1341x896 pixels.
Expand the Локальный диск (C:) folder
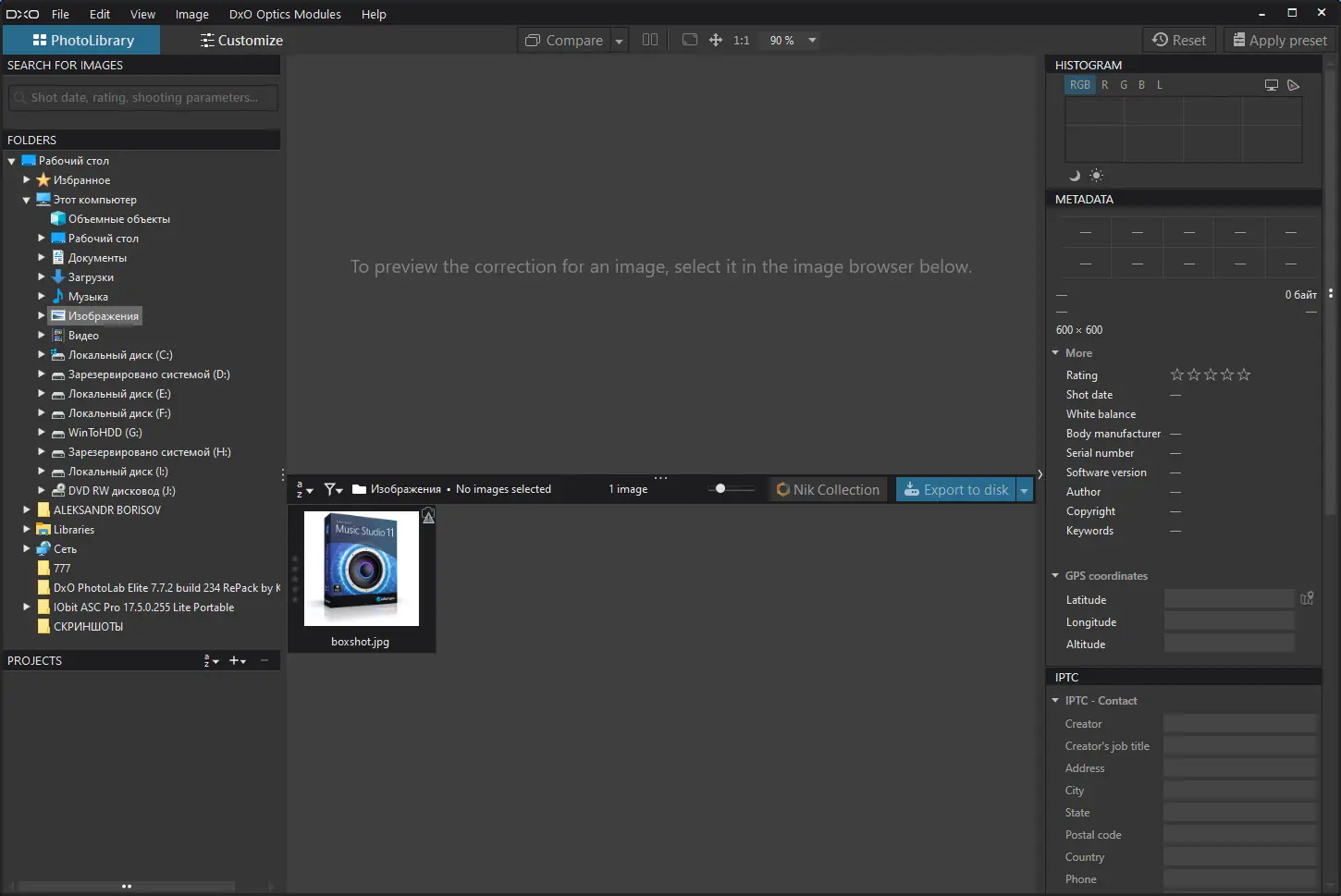tap(42, 354)
